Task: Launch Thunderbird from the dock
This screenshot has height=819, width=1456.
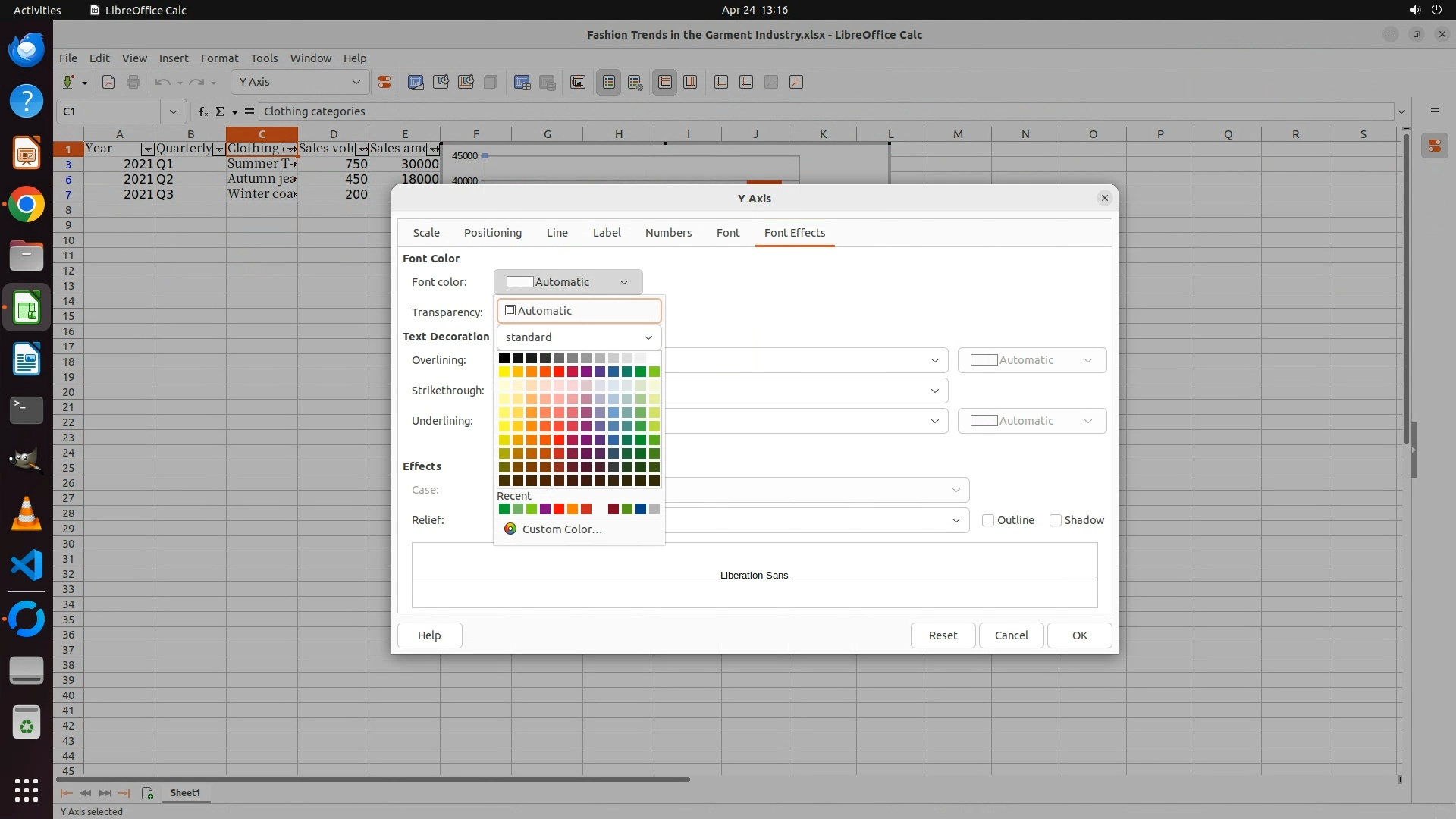Action: pyautogui.click(x=27, y=50)
